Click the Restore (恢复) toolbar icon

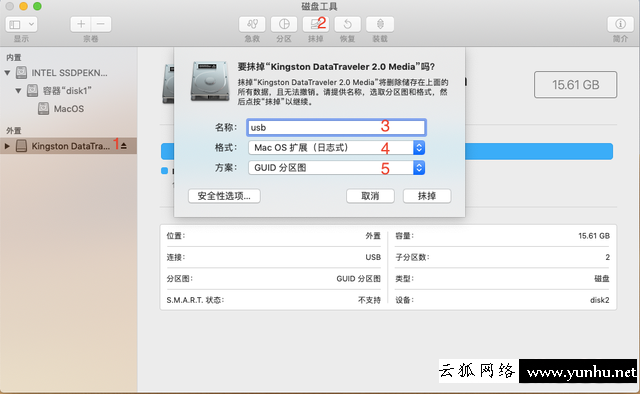[347, 24]
